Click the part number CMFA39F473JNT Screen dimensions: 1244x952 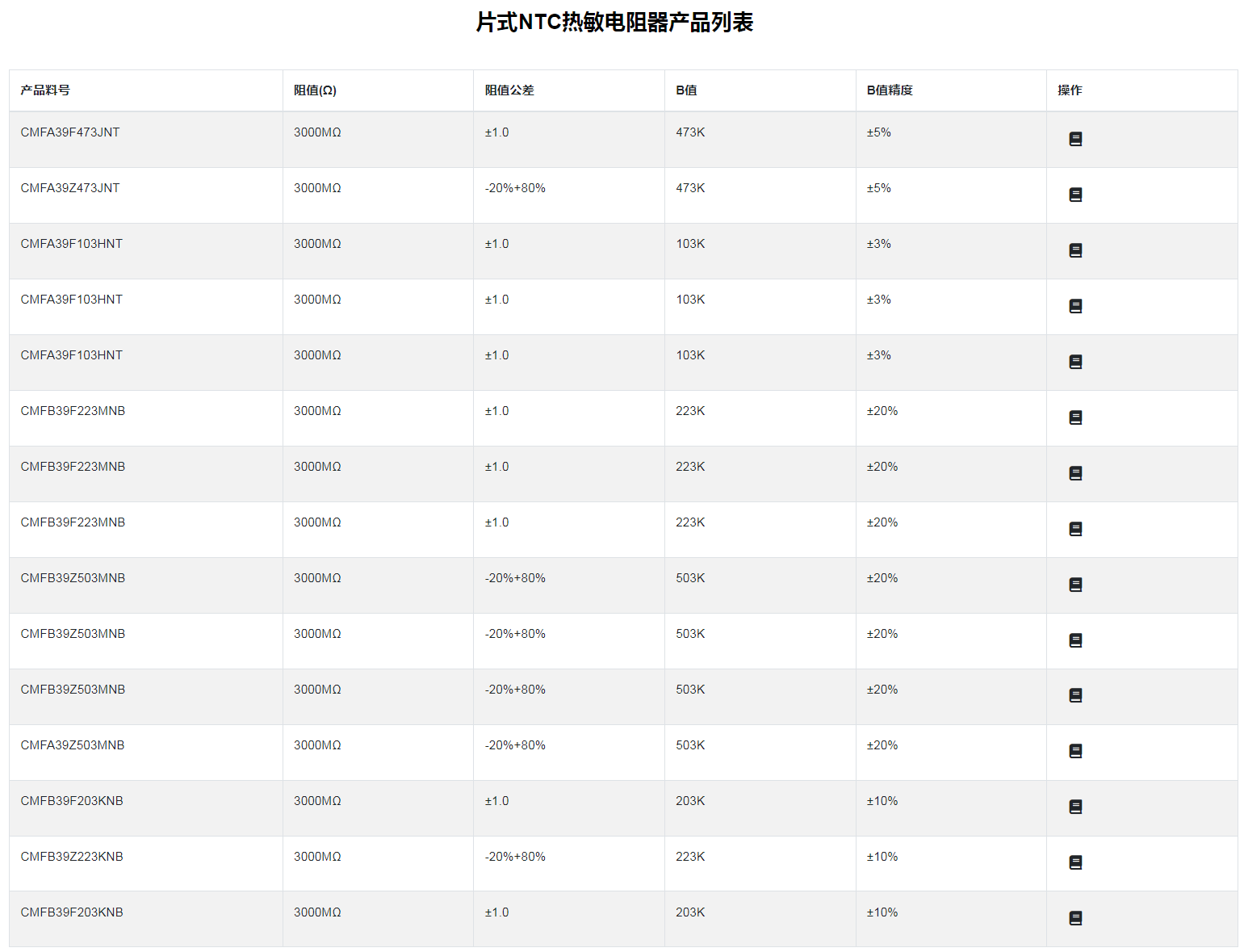70,132
